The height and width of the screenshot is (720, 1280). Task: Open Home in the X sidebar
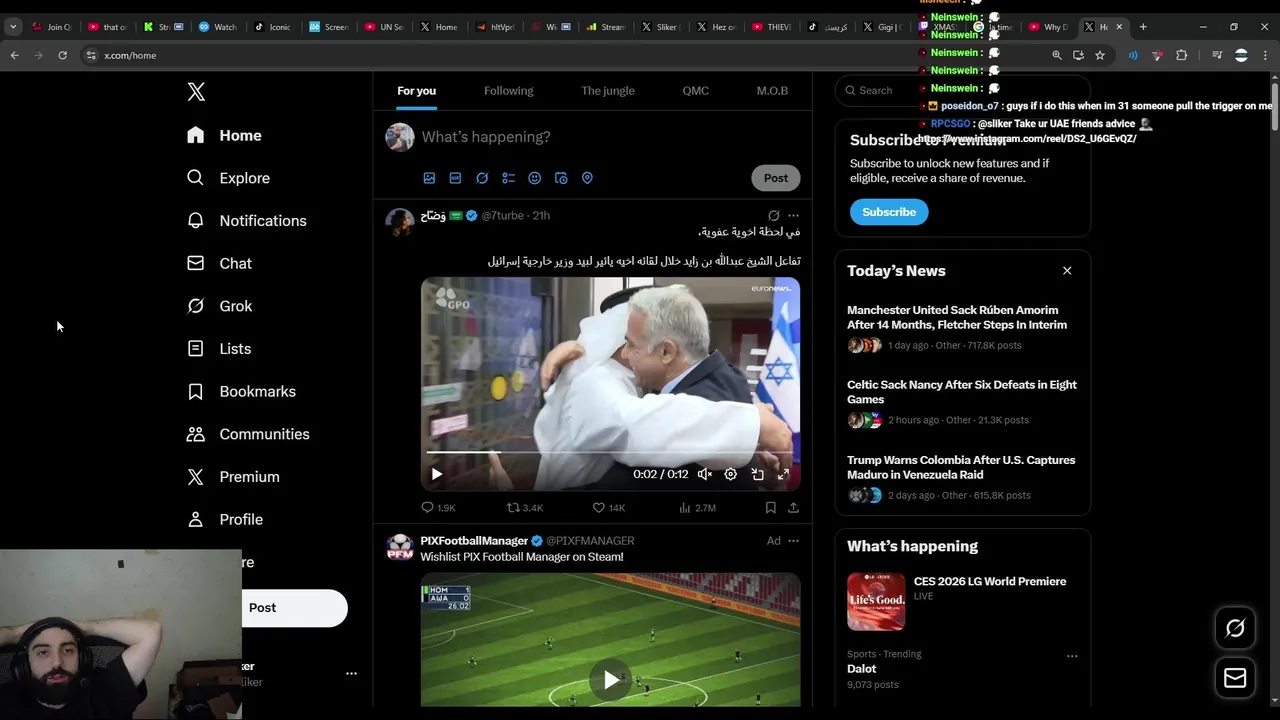224,135
